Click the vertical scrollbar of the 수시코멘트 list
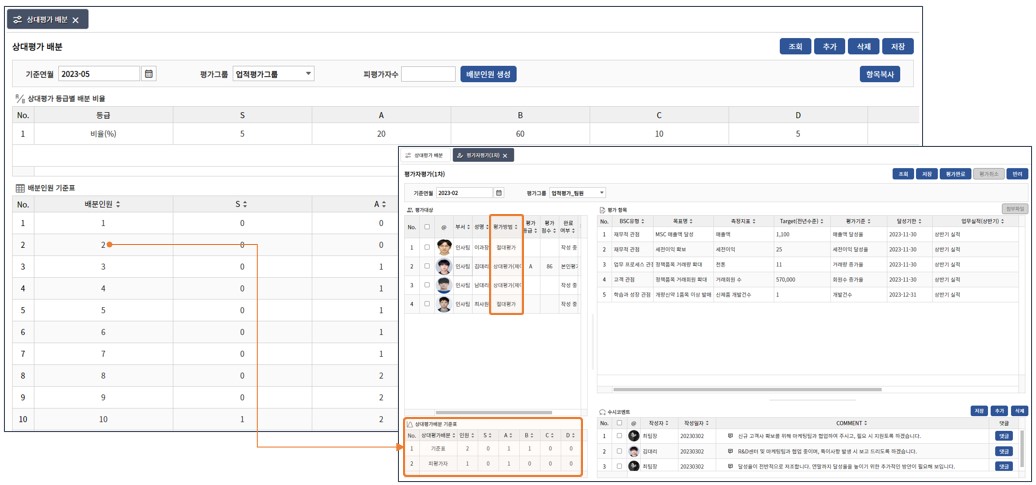Image resolution: width=1036 pixels, height=485 pixels. point(1023,448)
